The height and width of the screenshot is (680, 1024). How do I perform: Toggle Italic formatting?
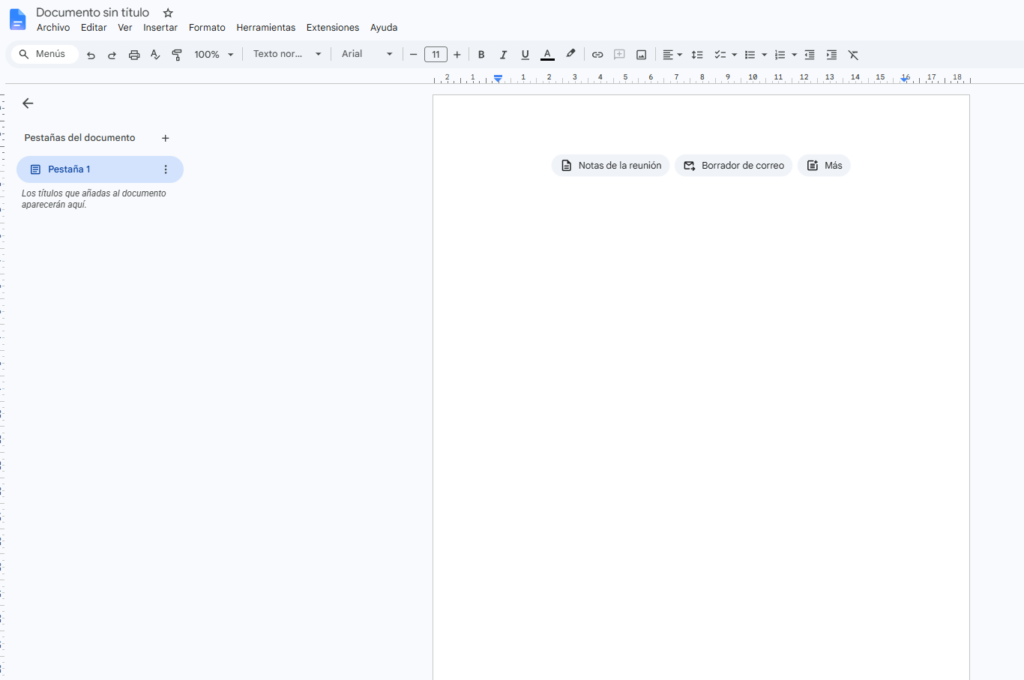503,55
